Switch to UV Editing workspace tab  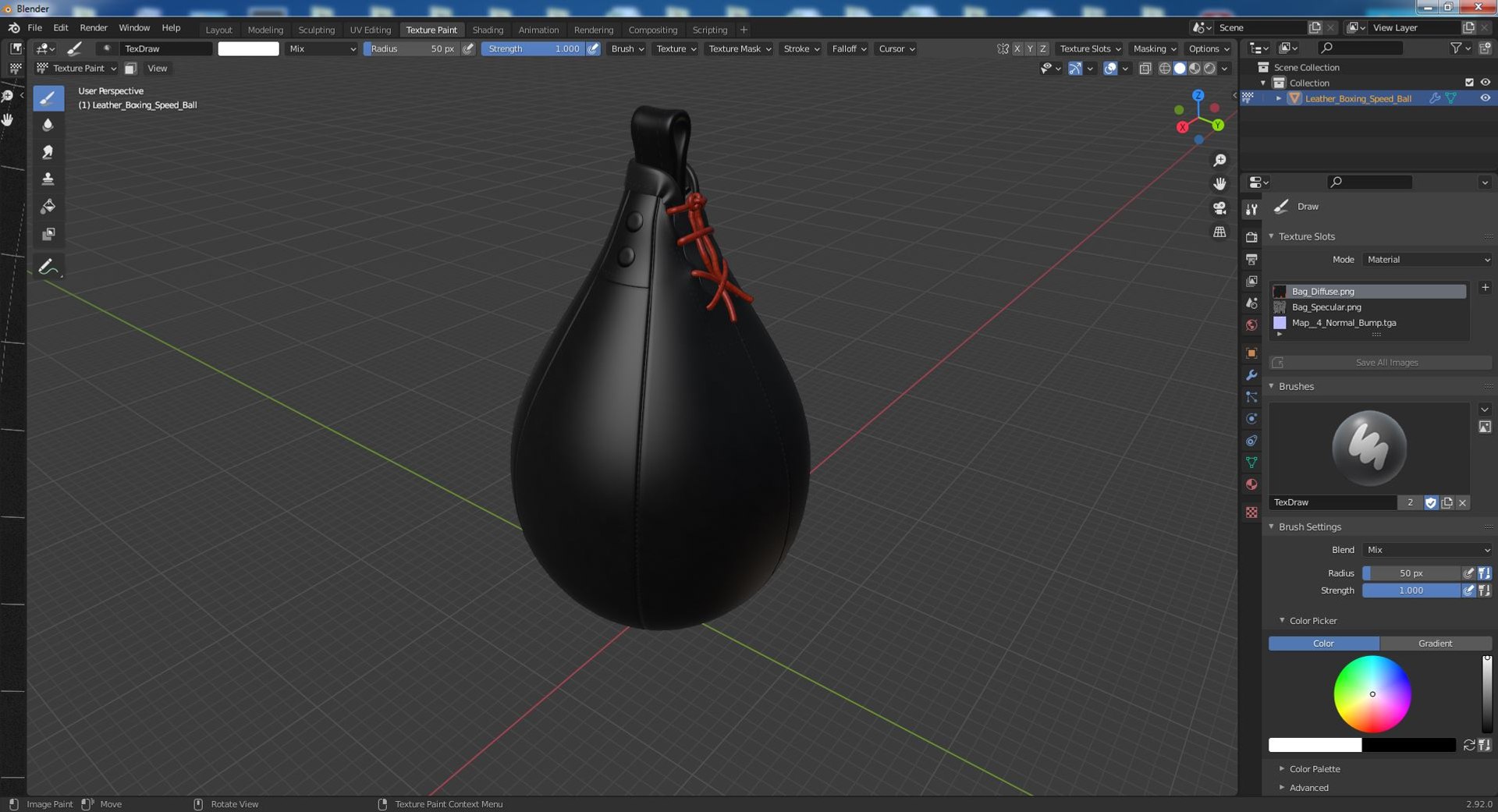[370, 30]
